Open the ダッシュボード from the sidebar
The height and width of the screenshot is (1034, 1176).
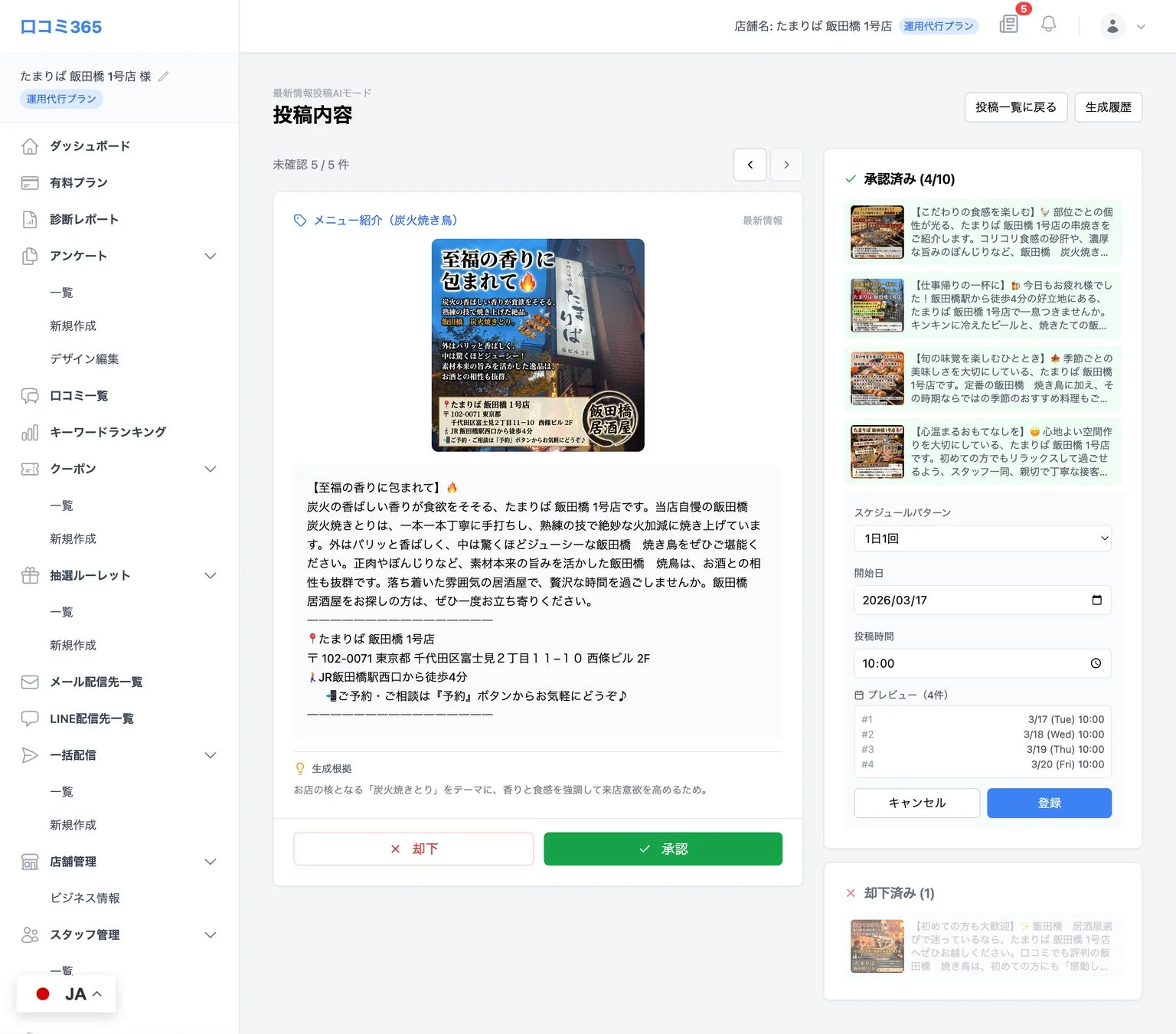click(90, 146)
